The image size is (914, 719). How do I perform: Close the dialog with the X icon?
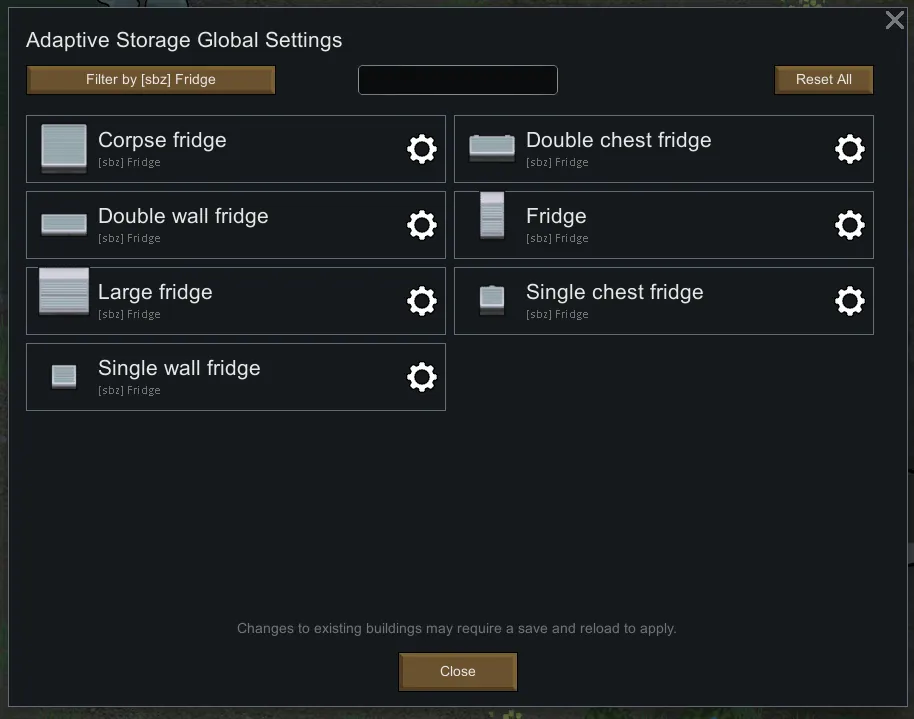coord(895,20)
